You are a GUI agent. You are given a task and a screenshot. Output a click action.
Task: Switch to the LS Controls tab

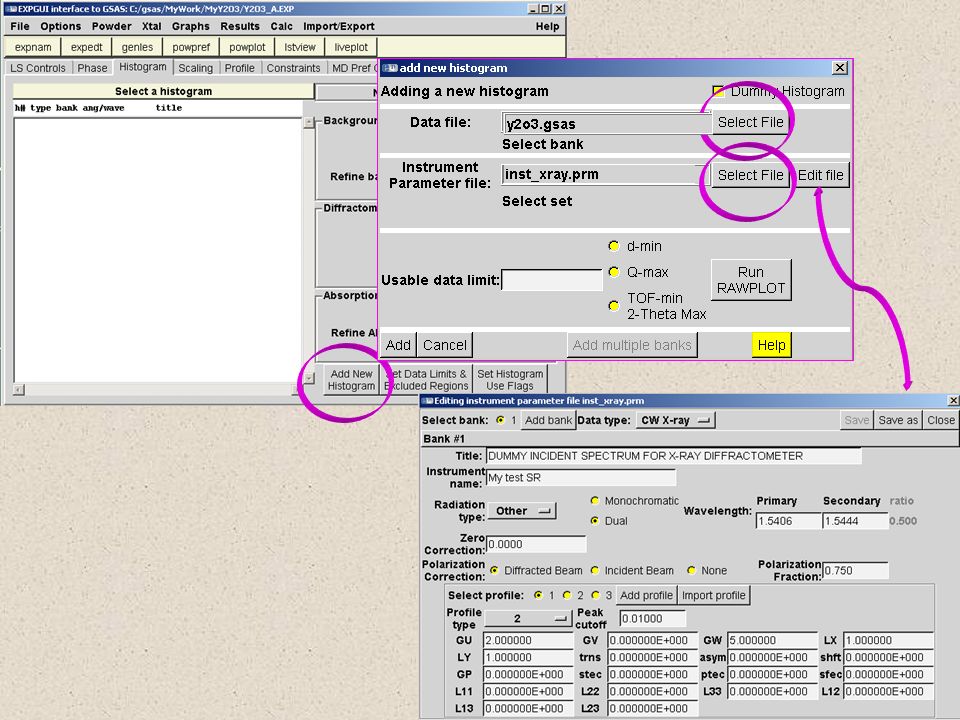click(38, 68)
